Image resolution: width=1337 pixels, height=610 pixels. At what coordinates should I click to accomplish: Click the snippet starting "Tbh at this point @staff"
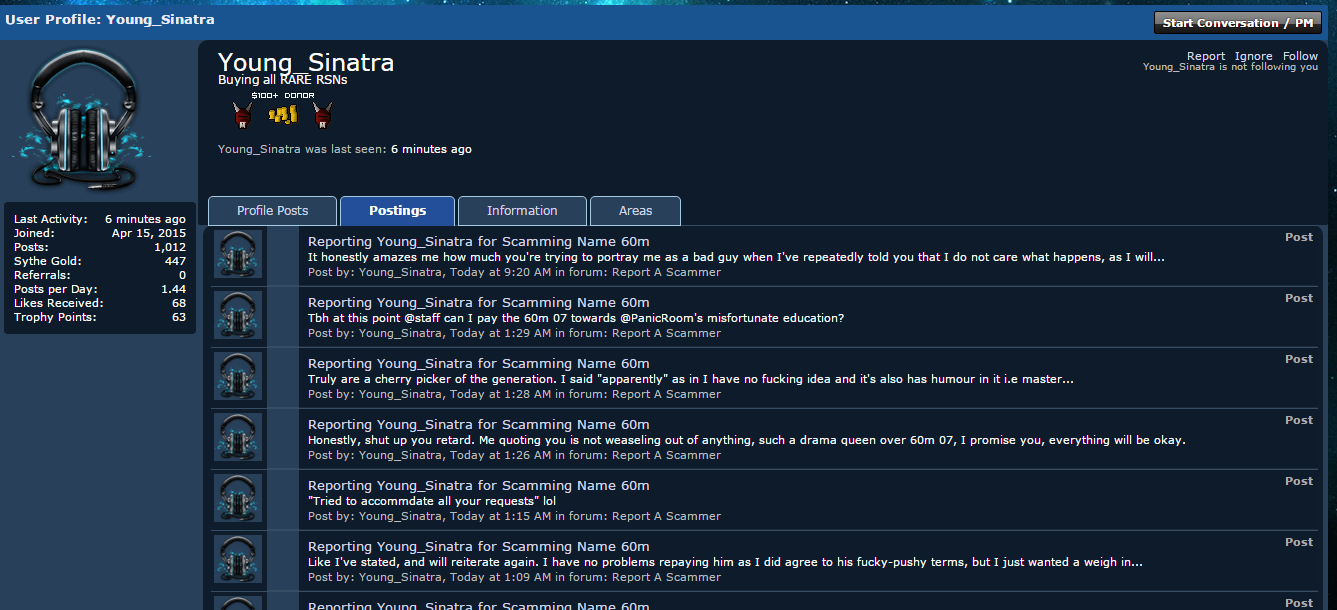tap(576, 318)
